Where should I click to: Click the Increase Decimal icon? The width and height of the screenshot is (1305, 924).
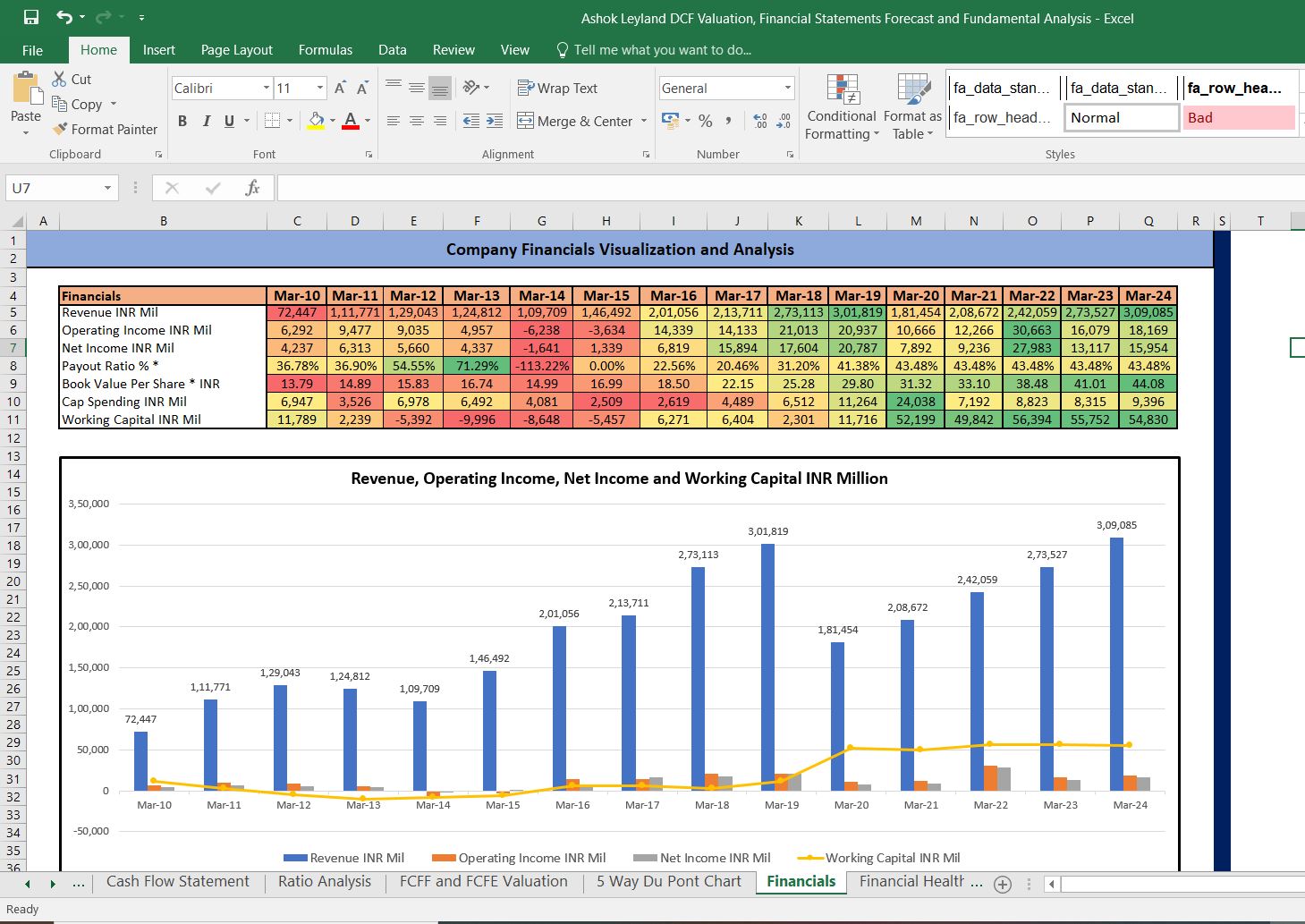click(x=760, y=121)
